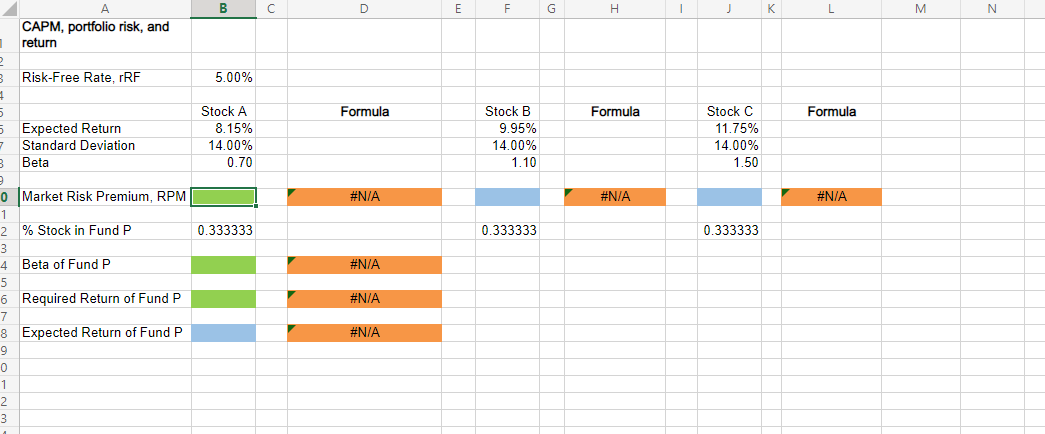Select the orange #N/A cell in column L
Viewport: 1045px width, 434px height.
pos(831,197)
